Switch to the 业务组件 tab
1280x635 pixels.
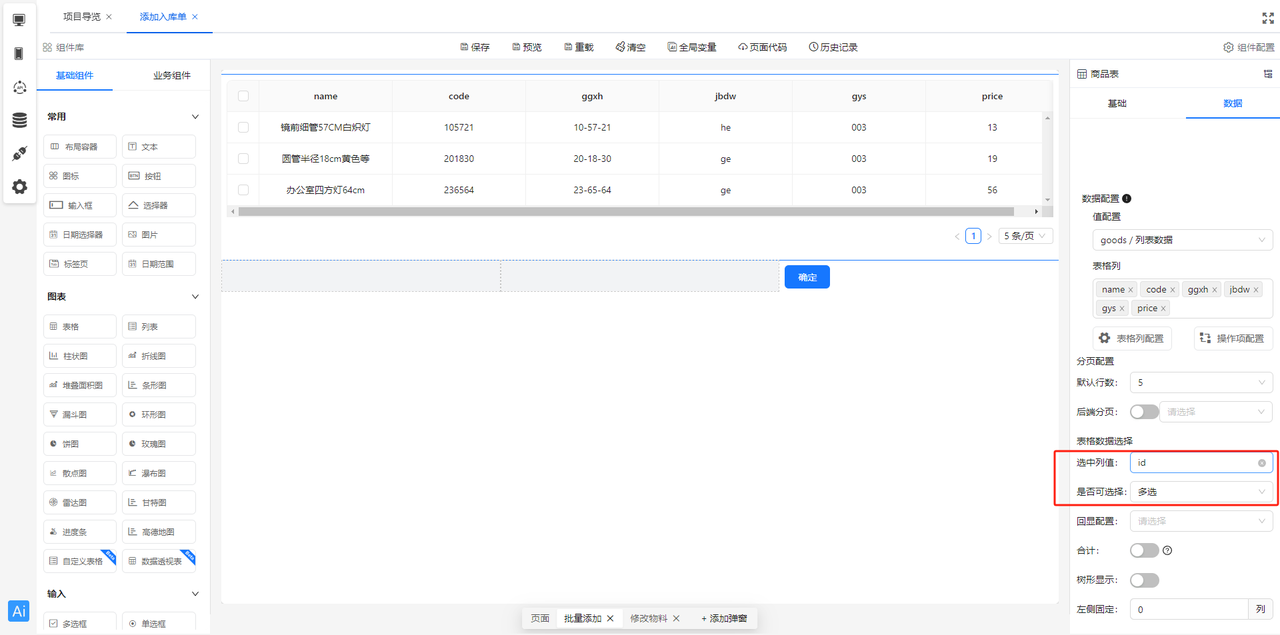171,76
